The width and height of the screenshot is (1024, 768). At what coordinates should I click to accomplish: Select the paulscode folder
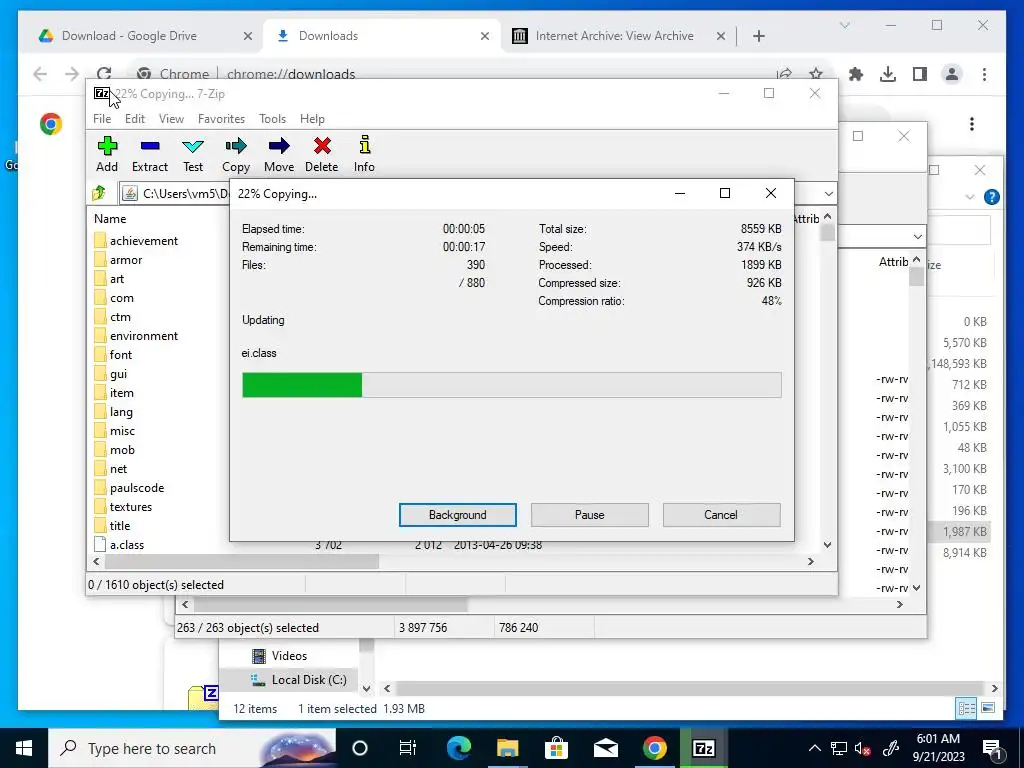(x=136, y=488)
